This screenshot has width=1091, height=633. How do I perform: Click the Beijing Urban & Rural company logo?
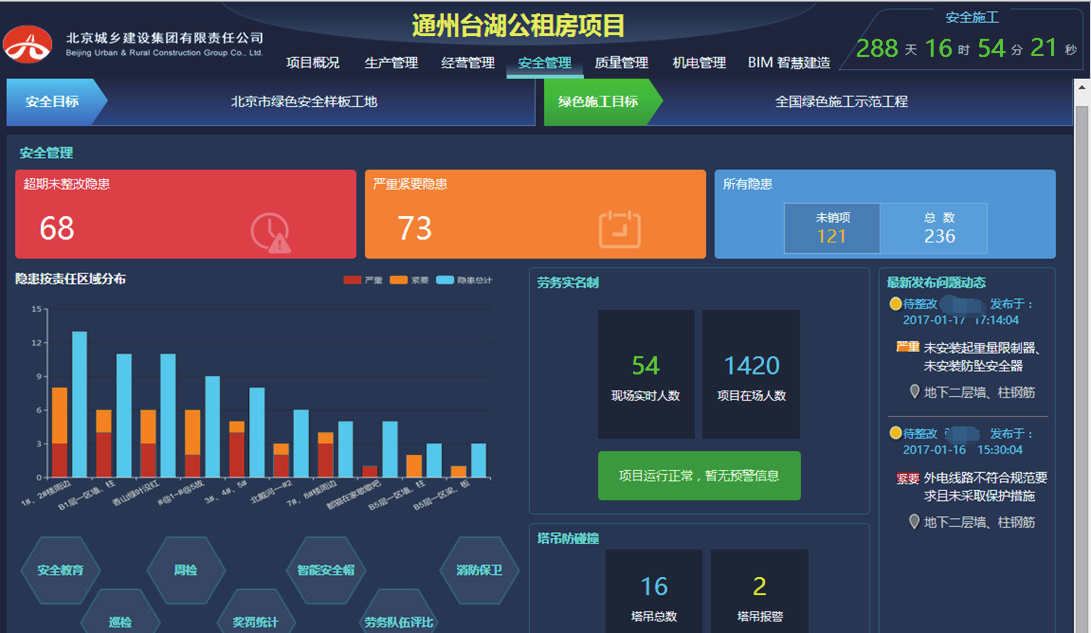(28, 44)
